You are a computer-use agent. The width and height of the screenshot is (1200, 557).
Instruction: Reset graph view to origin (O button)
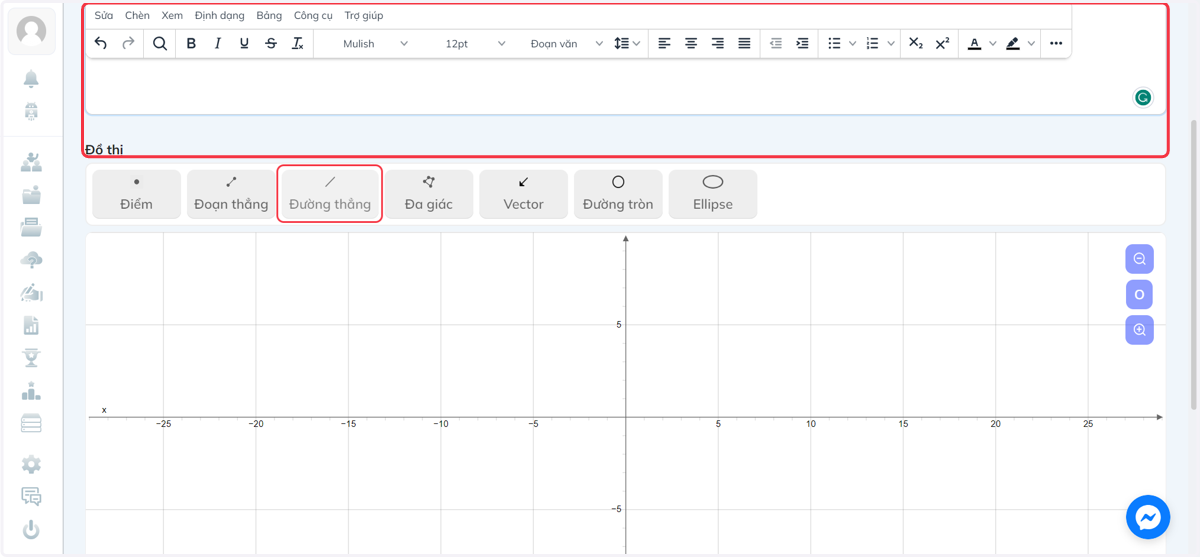tap(1139, 295)
